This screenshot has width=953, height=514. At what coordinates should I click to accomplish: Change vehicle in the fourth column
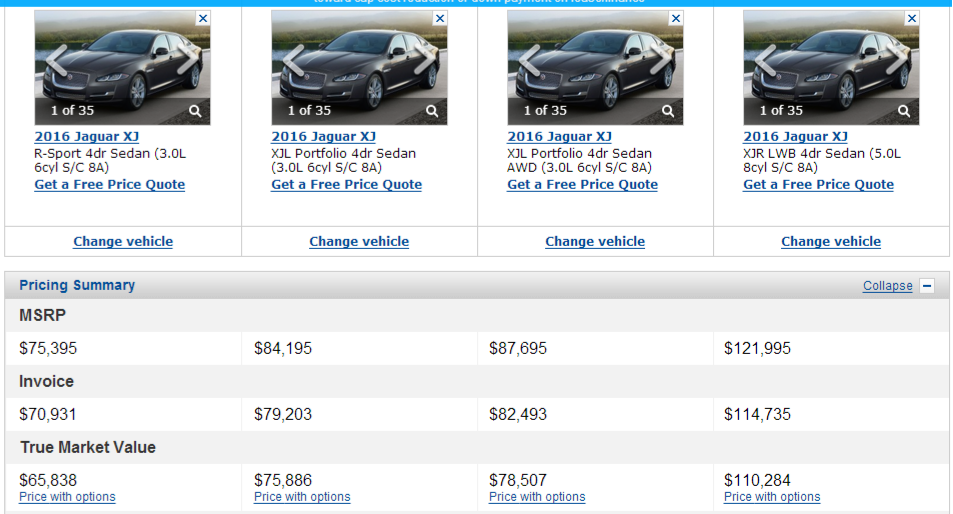pyautogui.click(x=831, y=241)
